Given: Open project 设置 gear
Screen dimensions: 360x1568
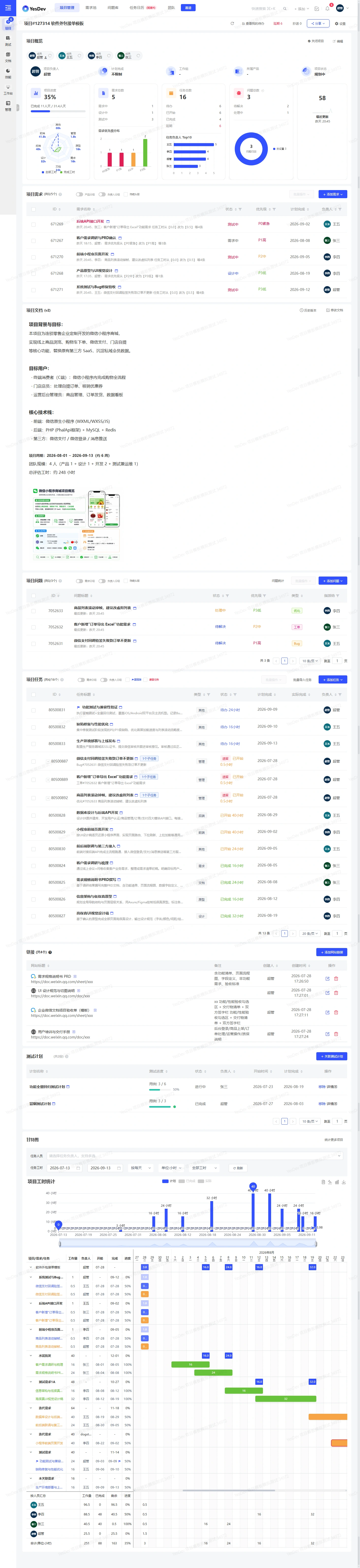Looking at the screenshot, I should 340,24.
